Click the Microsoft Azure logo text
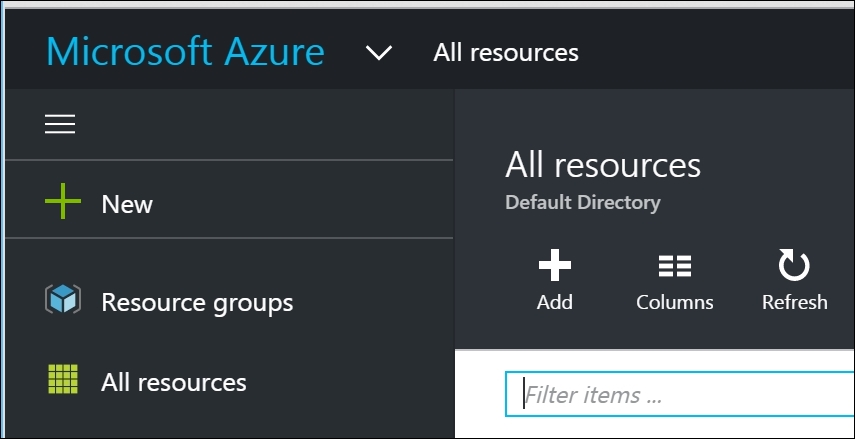Image resolution: width=855 pixels, height=439 pixels. pyautogui.click(x=185, y=52)
